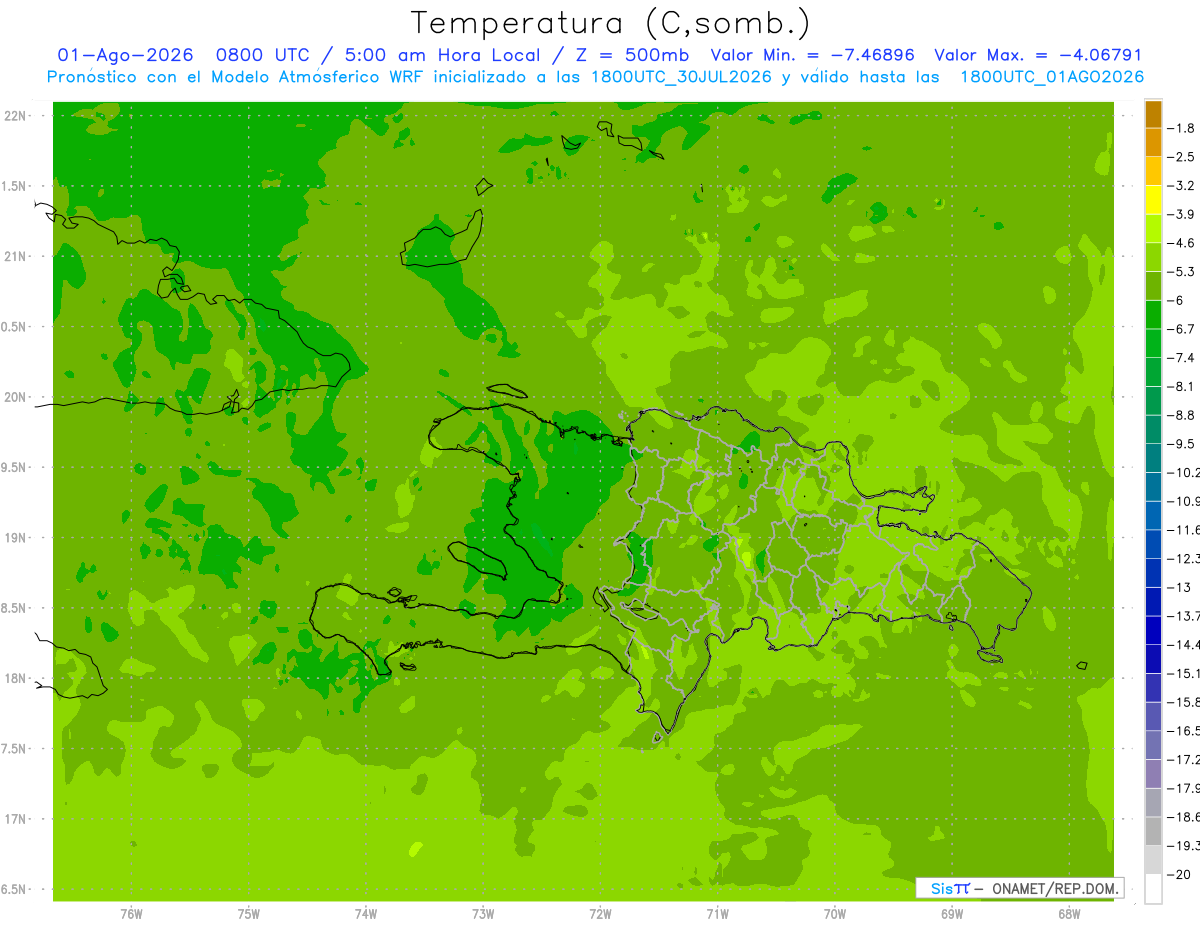Click the bright yellow colorbar swatch
This screenshot has width=1200, height=927.
tap(1153, 200)
